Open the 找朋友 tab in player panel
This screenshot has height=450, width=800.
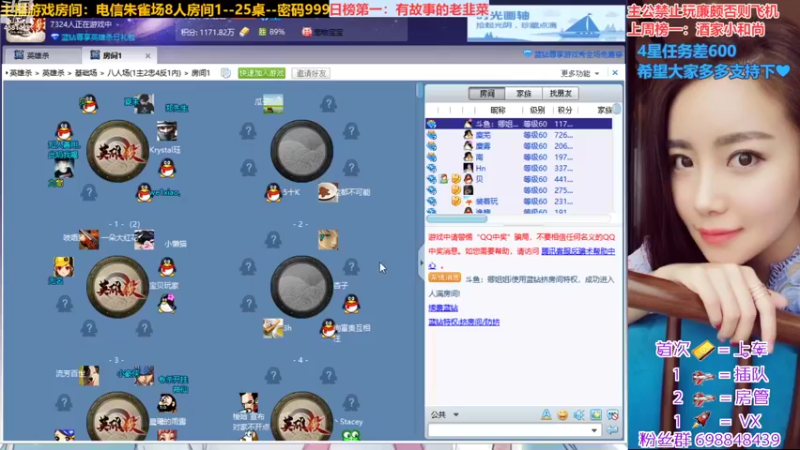coord(560,93)
